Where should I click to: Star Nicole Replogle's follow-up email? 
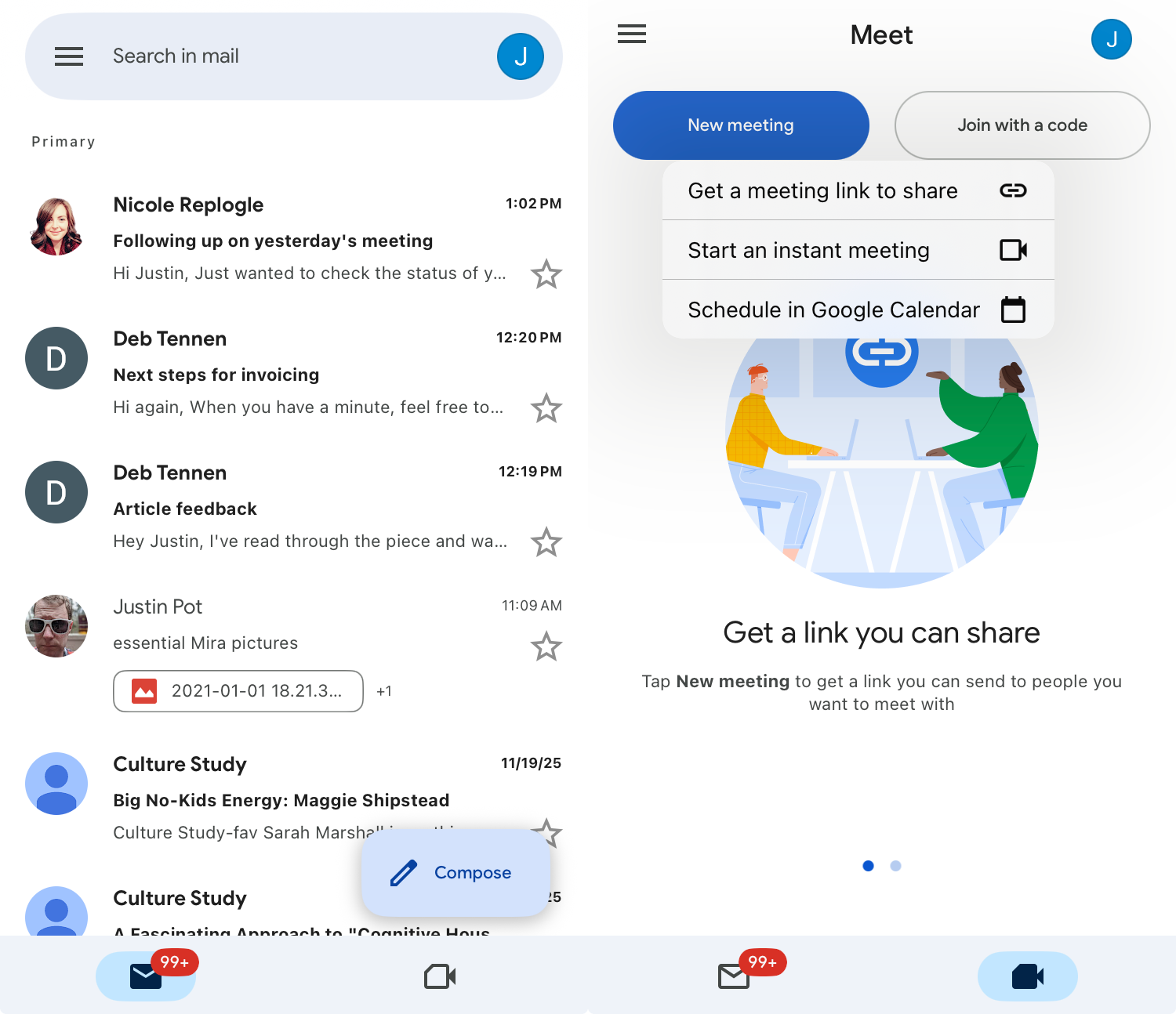click(546, 273)
